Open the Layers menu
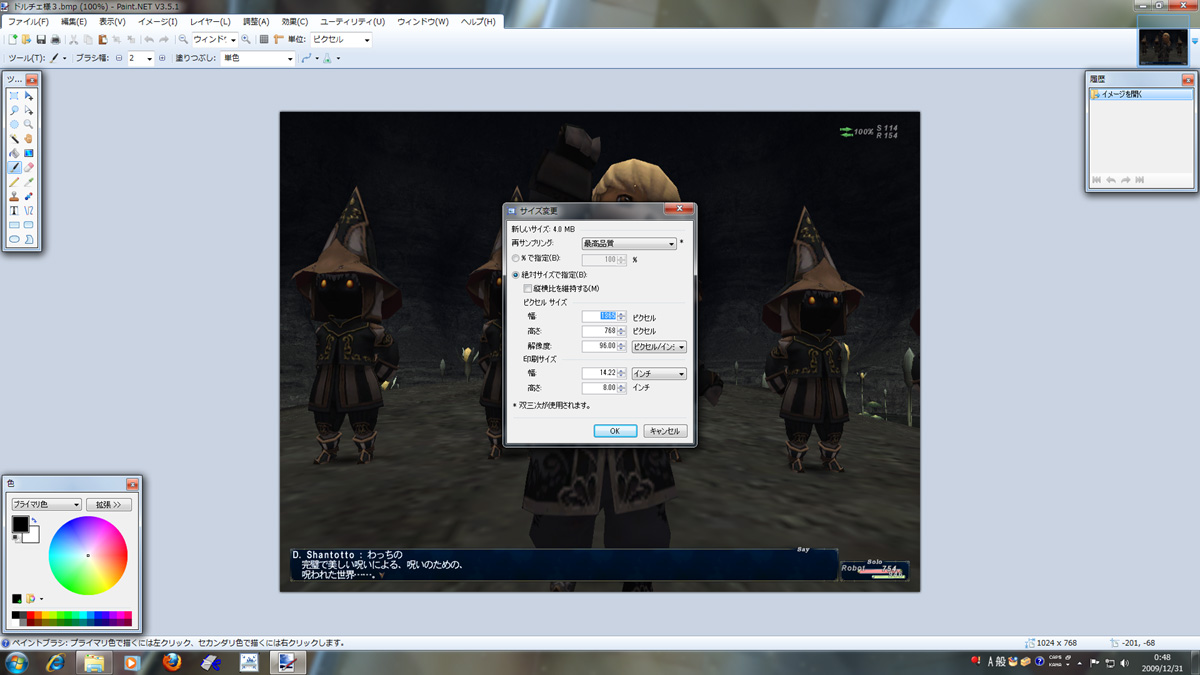The width and height of the screenshot is (1200, 675). (210, 21)
